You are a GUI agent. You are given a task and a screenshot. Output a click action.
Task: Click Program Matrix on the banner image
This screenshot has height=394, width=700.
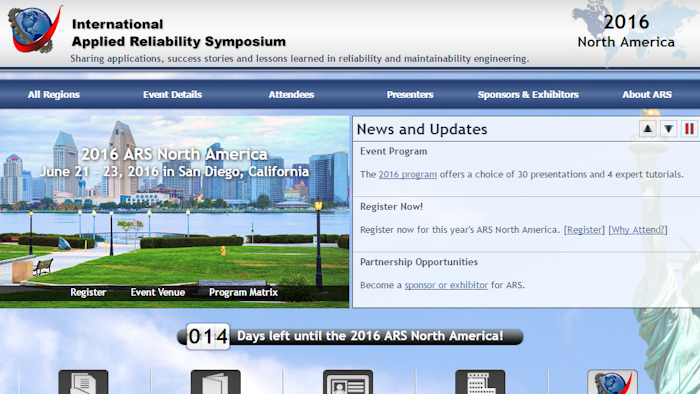243,292
